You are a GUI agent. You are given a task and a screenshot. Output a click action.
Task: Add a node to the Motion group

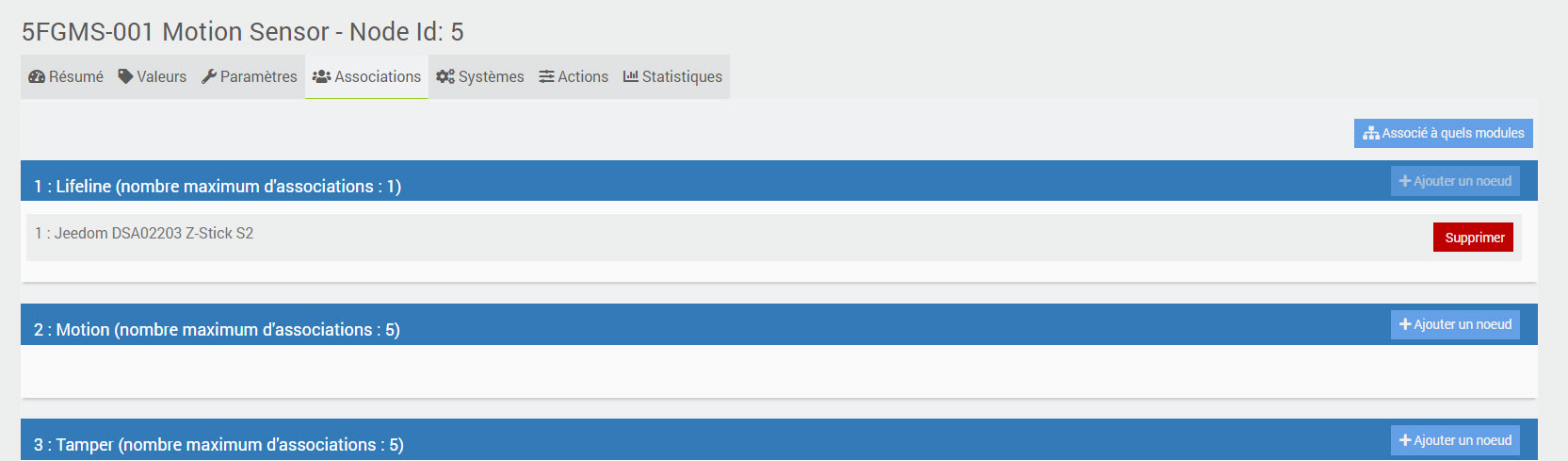[x=1455, y=324]
